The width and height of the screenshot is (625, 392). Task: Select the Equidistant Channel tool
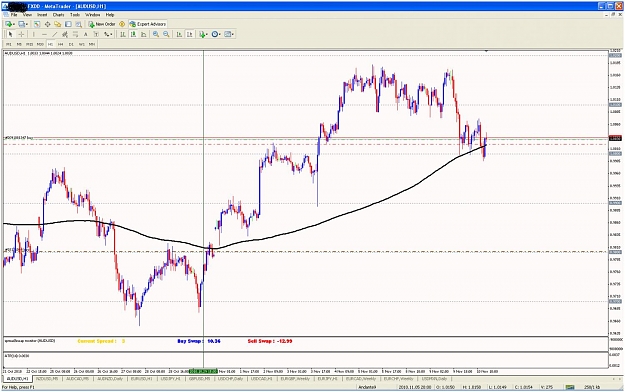point(65,34)
